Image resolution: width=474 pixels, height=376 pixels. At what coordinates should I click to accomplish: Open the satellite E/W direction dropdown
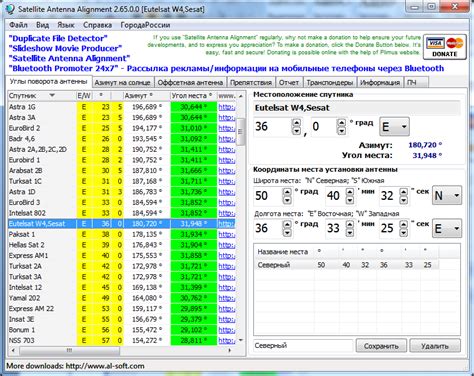point(394,127)
